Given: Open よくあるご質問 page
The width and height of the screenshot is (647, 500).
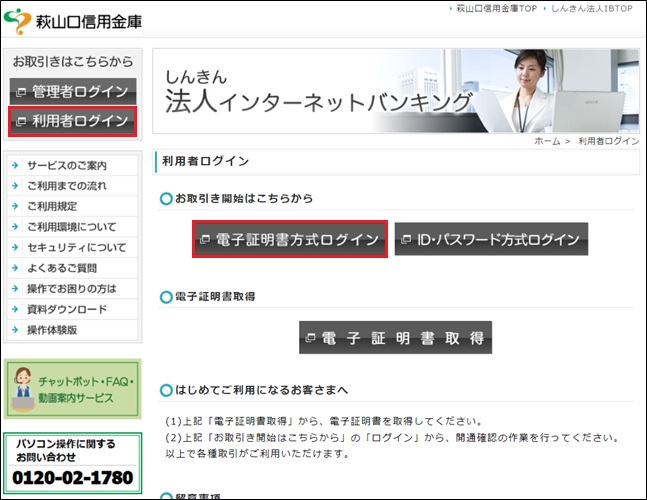Looking at the screenshot, I should click(x=62, y=268).
